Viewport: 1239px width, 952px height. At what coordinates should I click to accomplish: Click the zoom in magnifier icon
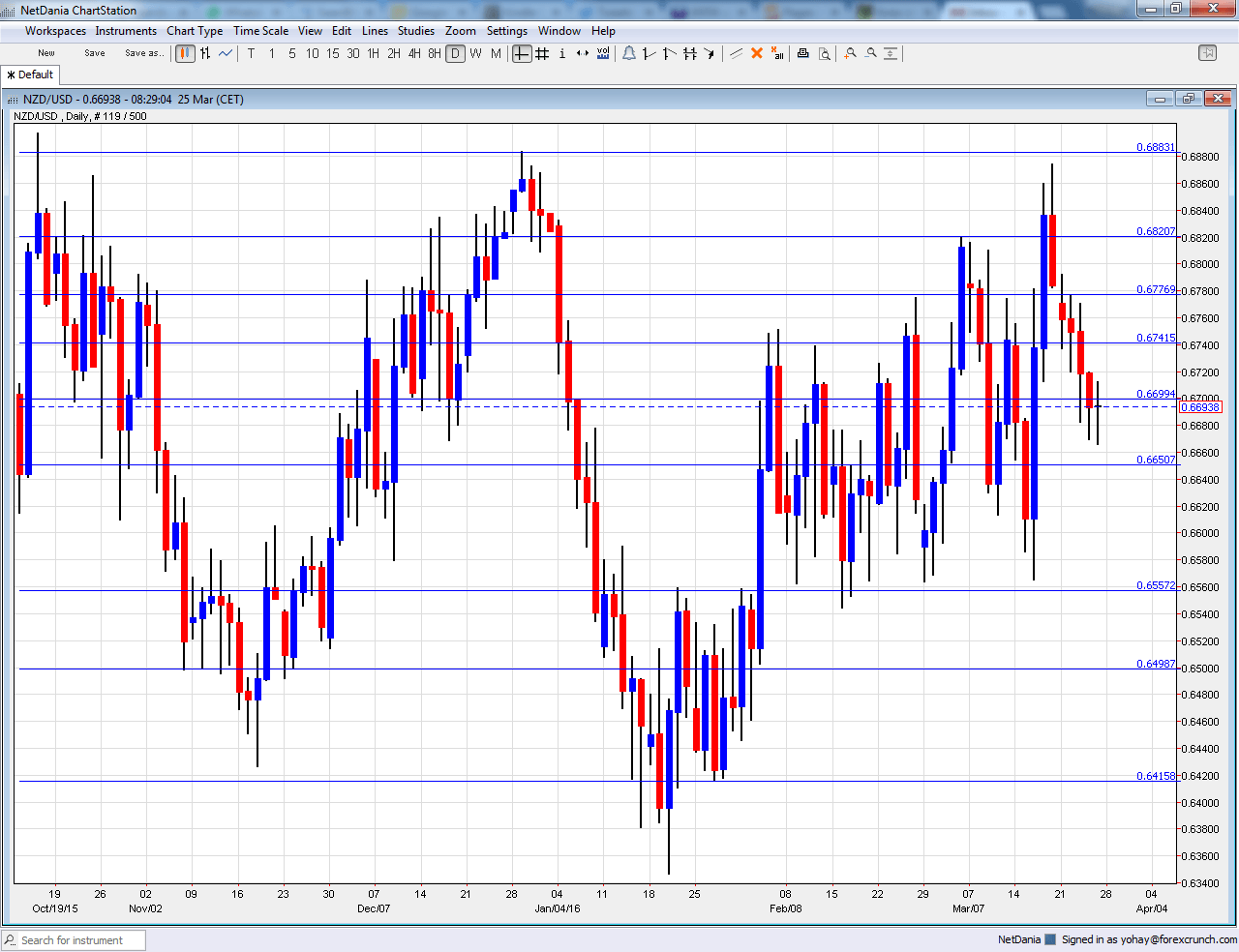click(849, 53)
